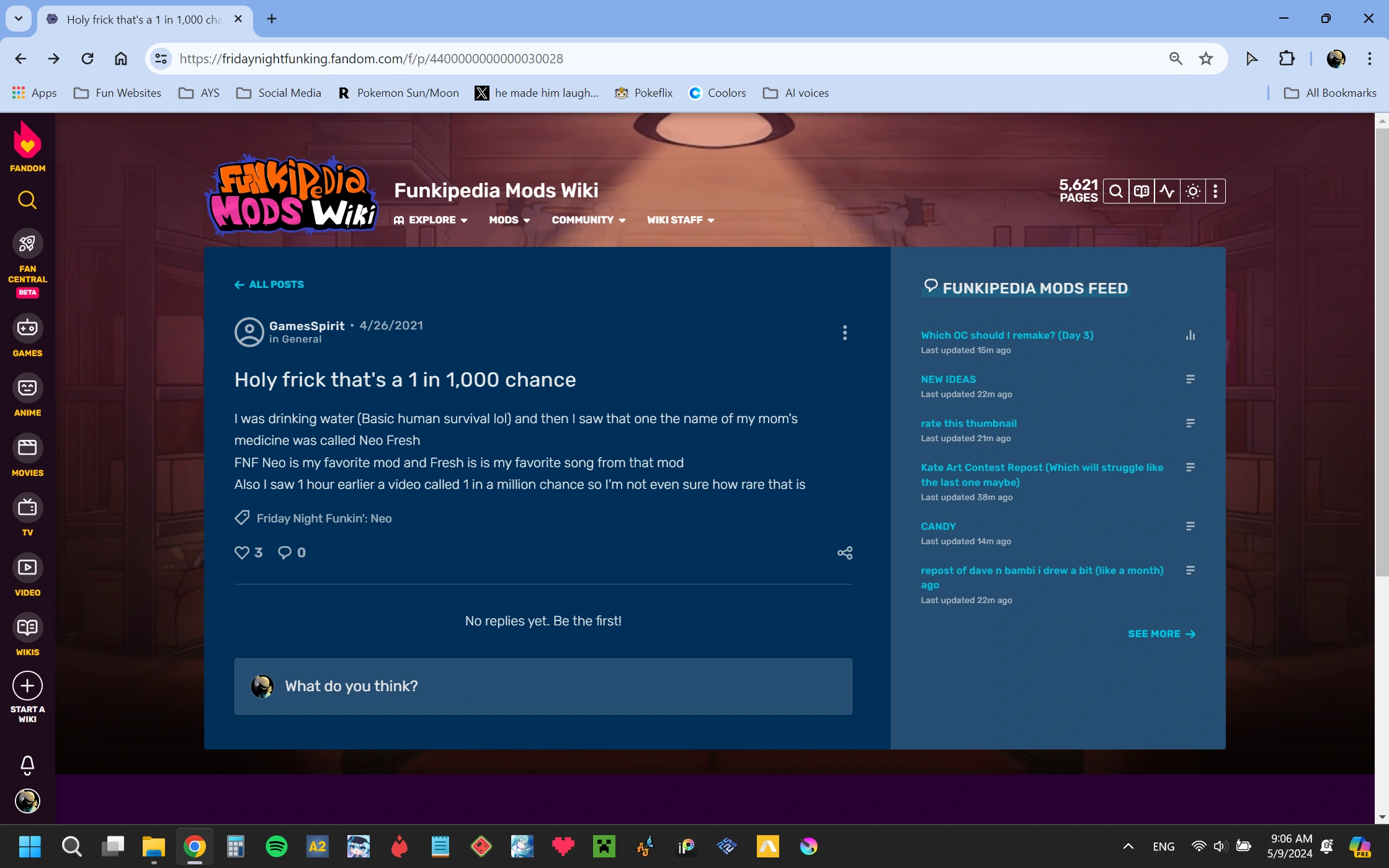Open wiki tools more-options menu

pos(1215,191)
